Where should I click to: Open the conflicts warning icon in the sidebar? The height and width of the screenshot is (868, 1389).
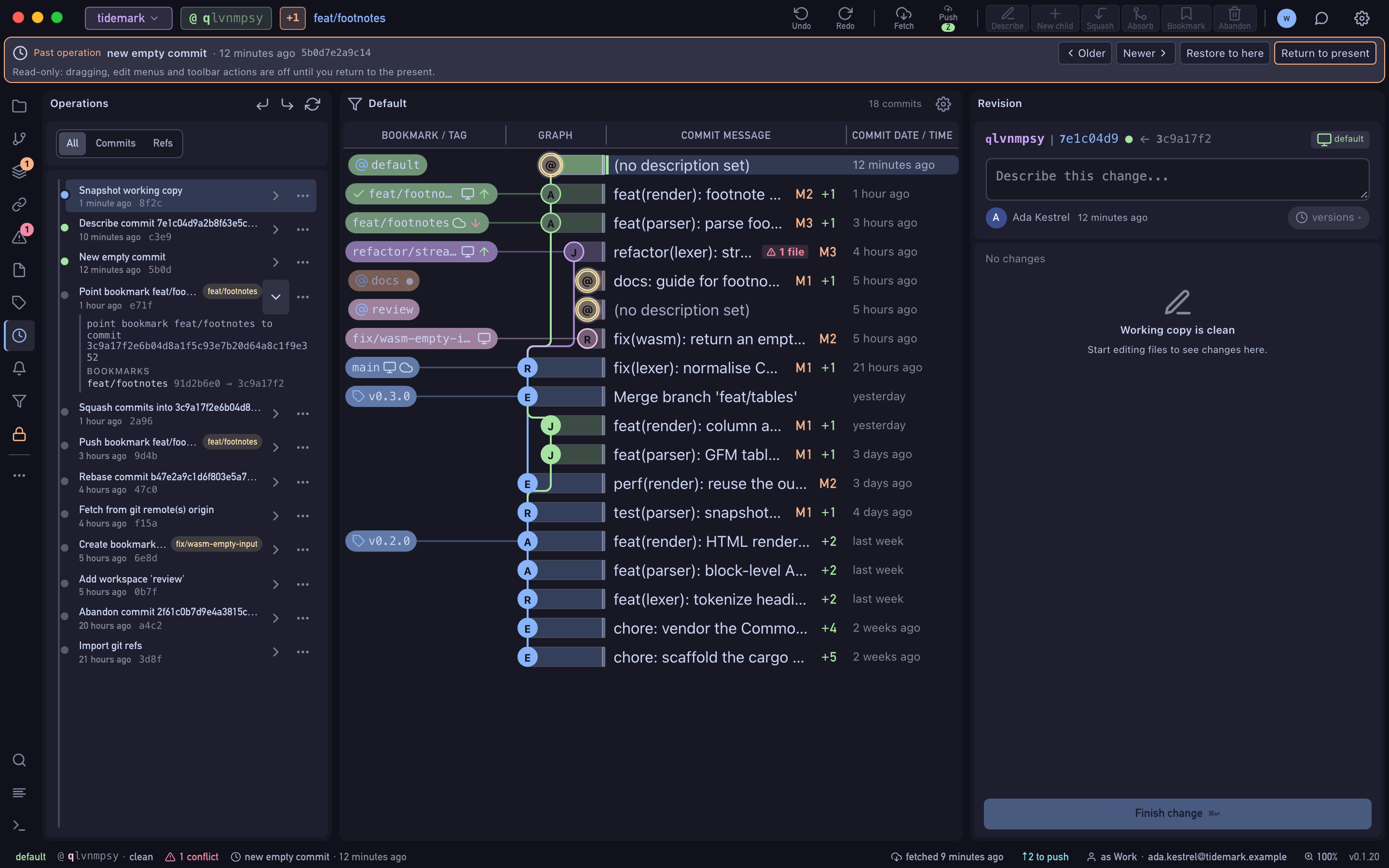[x=19, y=237]
